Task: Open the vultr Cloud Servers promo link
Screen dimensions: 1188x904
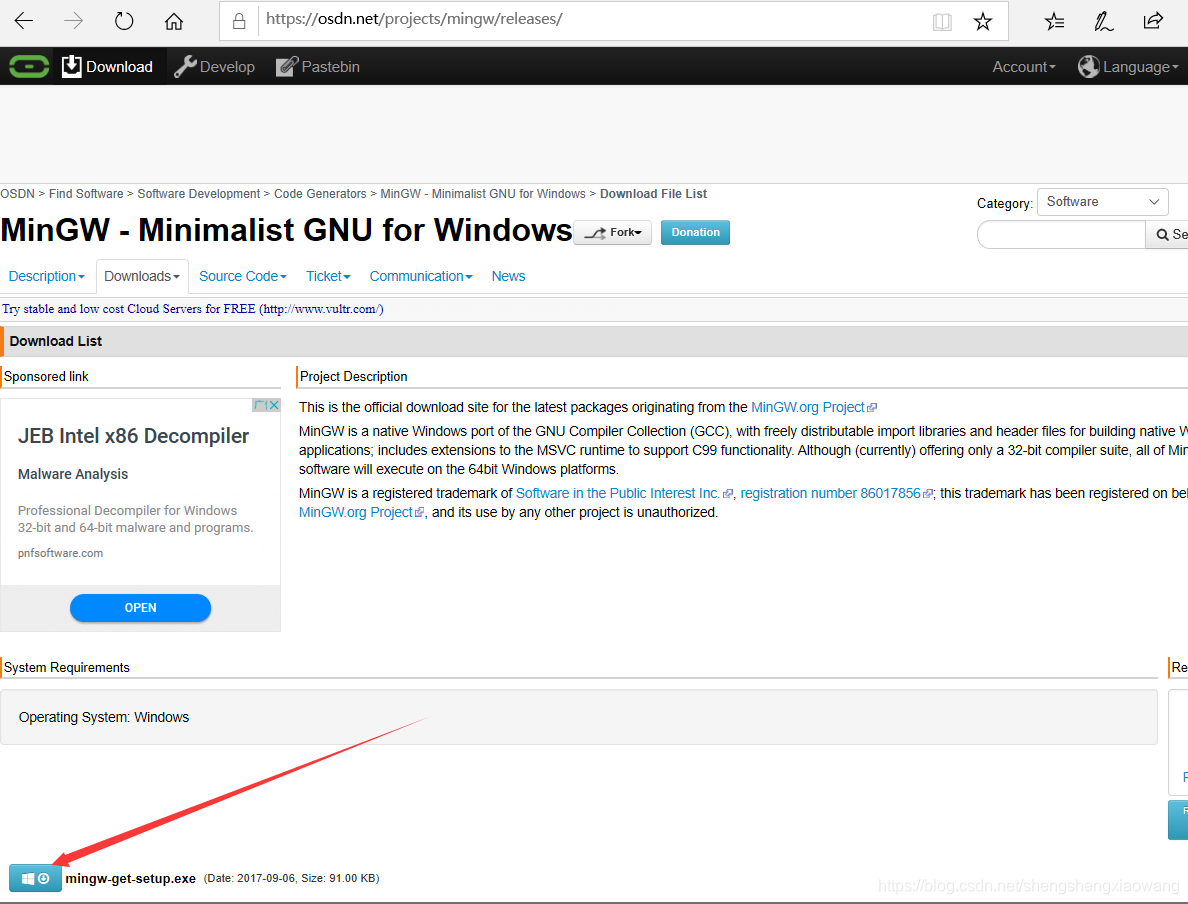Action: (192, 309)
